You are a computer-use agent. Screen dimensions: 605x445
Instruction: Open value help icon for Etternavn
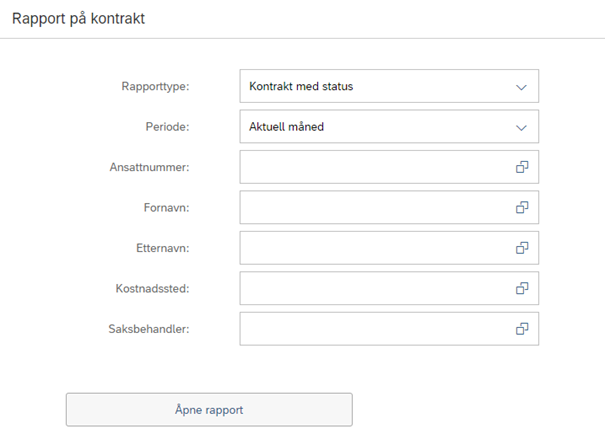pyautogui.click(x=522, y=248)
